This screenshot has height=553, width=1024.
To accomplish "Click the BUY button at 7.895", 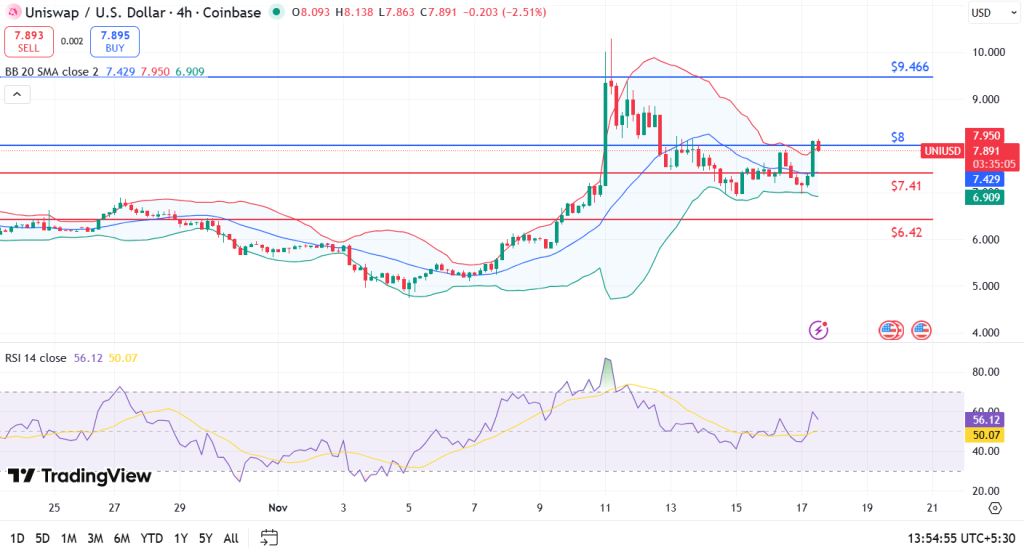I will (x=115, y=41).
